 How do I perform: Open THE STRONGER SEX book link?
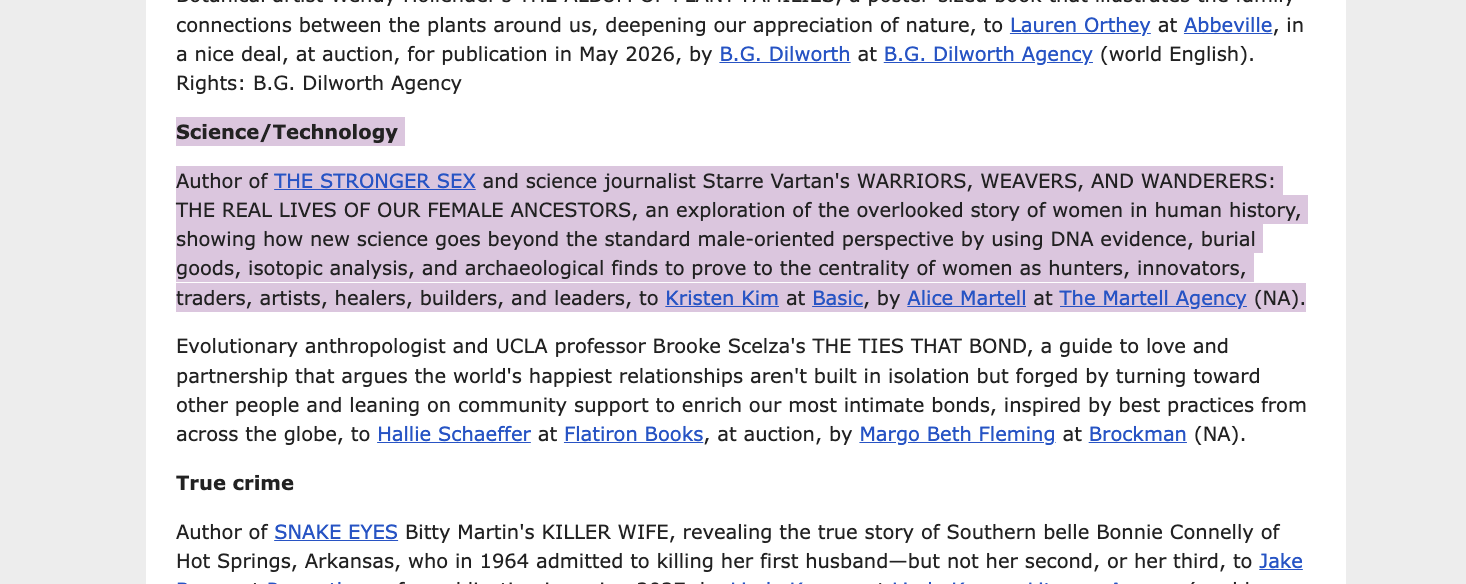375,181
